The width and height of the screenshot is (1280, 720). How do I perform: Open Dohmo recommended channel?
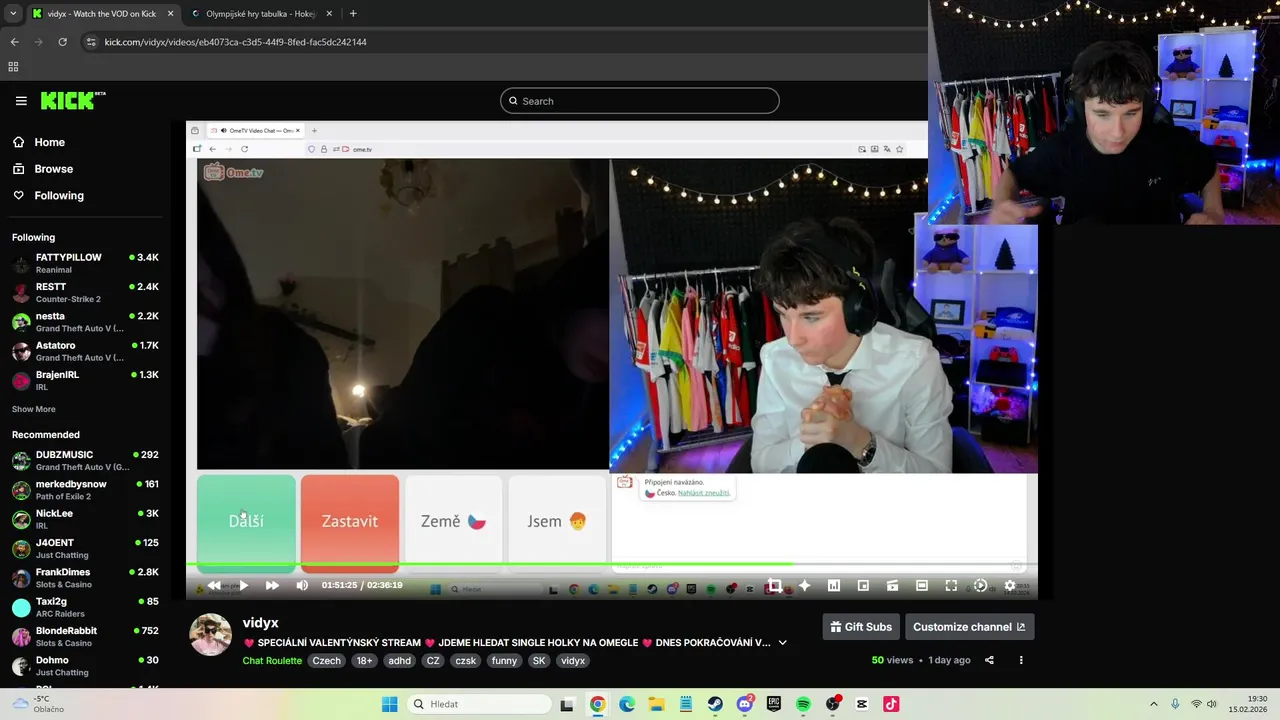pyautogui.click(x=85, y=666)
